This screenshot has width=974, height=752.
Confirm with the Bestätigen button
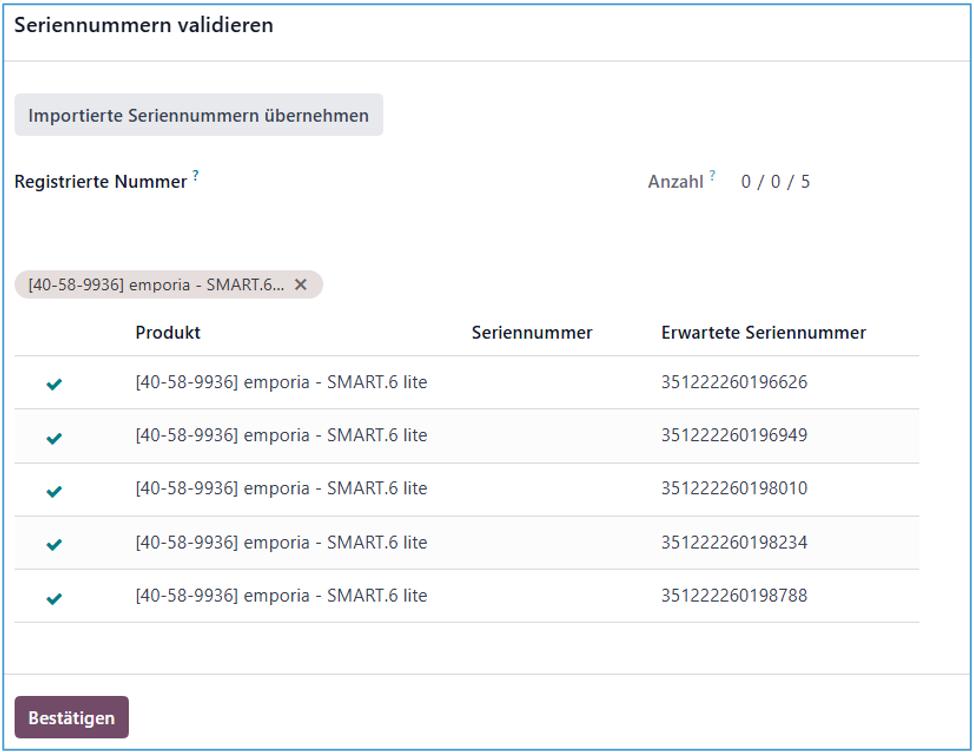tap(71, 717)
